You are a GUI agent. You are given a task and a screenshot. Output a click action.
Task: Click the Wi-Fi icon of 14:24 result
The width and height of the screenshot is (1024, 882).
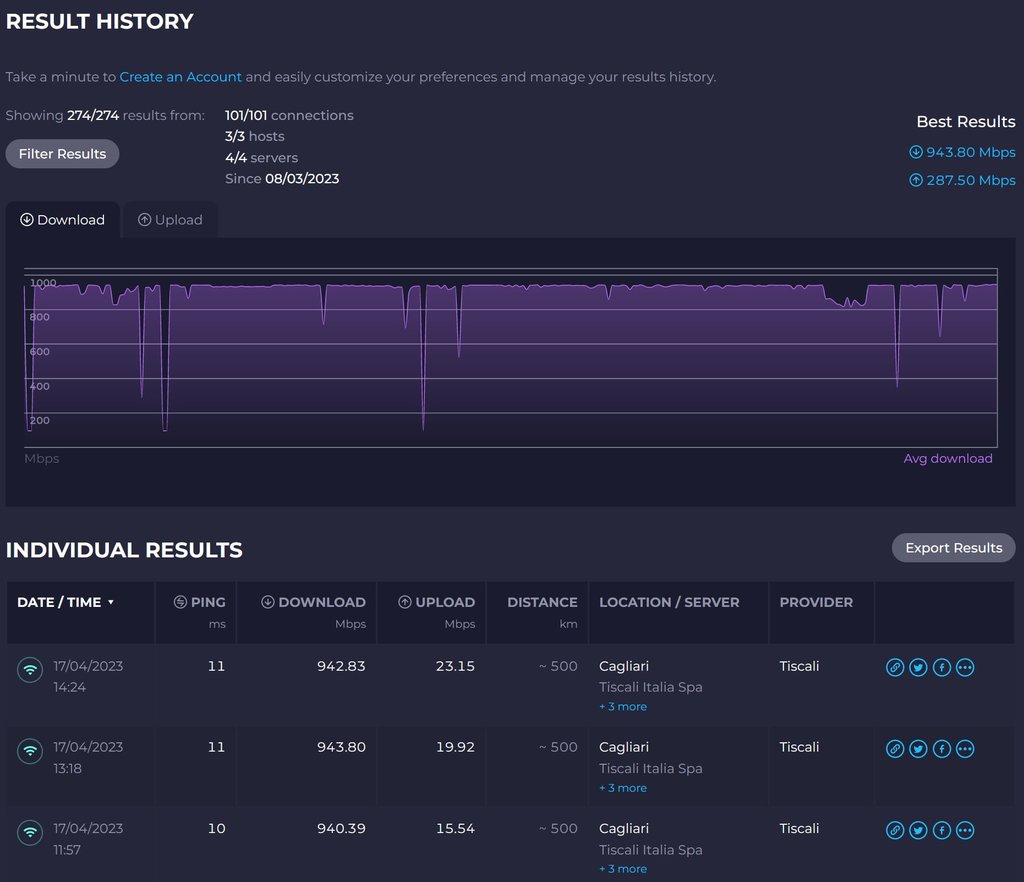click(30, 670)
